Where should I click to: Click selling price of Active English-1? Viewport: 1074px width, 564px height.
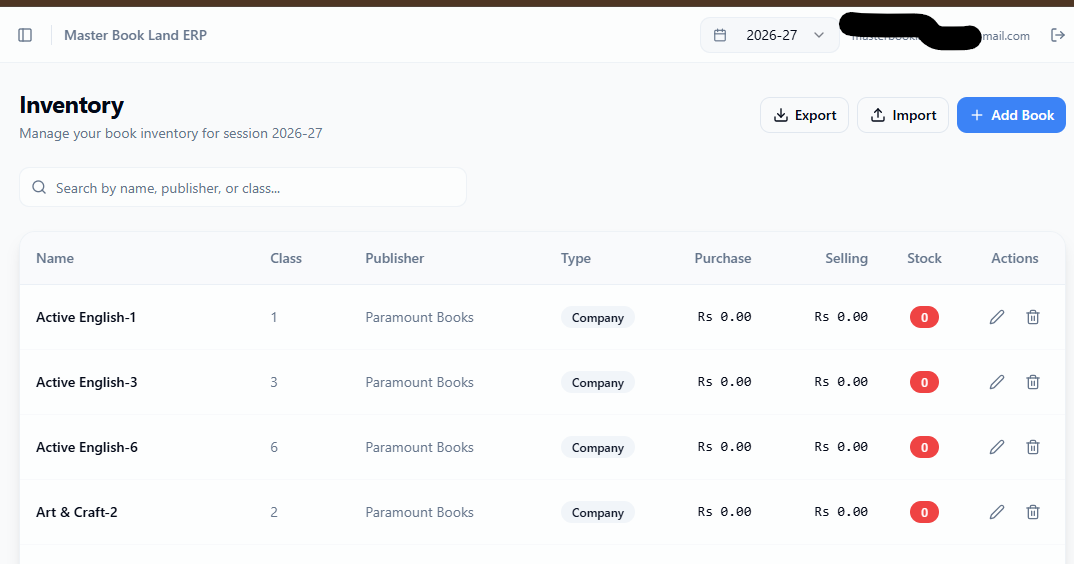click(840, 317)
